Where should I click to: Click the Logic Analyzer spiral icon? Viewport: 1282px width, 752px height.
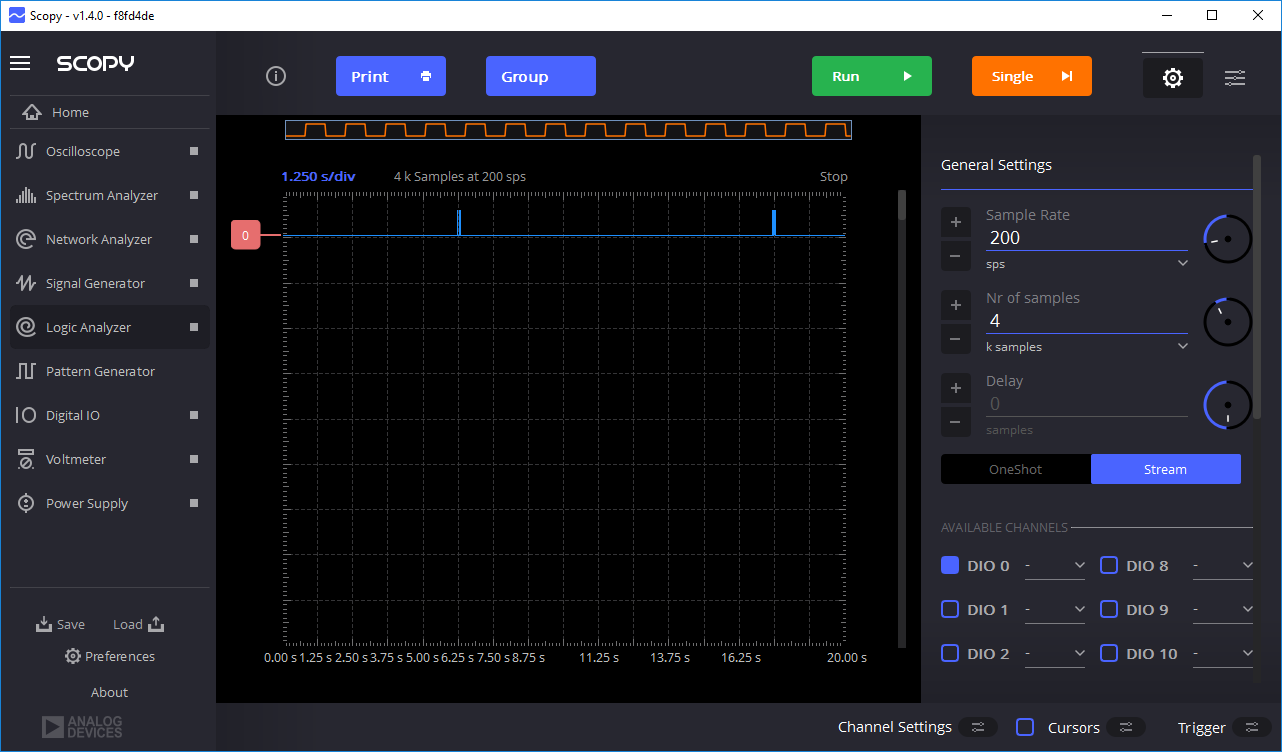point(26,327)
